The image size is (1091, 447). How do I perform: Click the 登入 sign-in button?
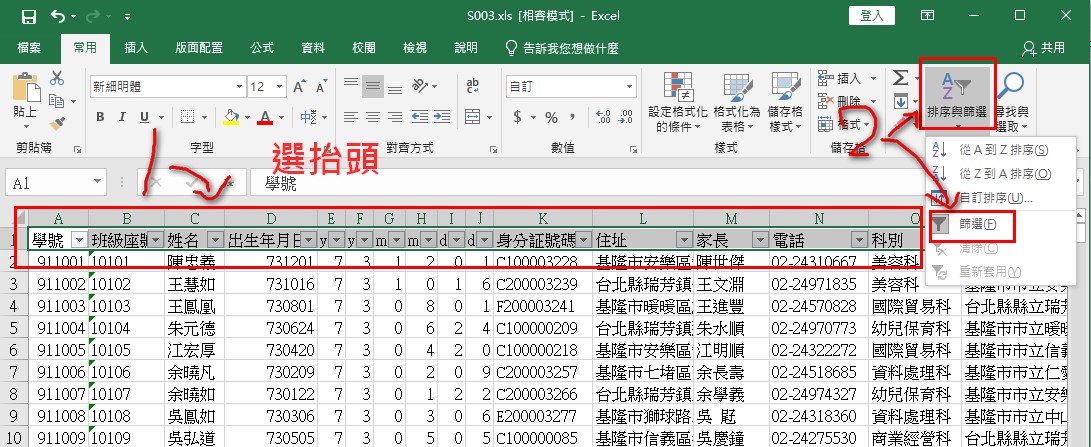(x=872, y=15)
